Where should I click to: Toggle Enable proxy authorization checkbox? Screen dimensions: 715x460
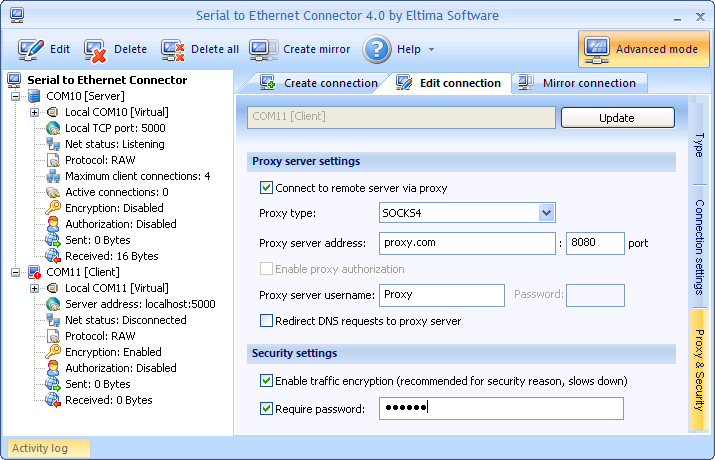point(266,269)
